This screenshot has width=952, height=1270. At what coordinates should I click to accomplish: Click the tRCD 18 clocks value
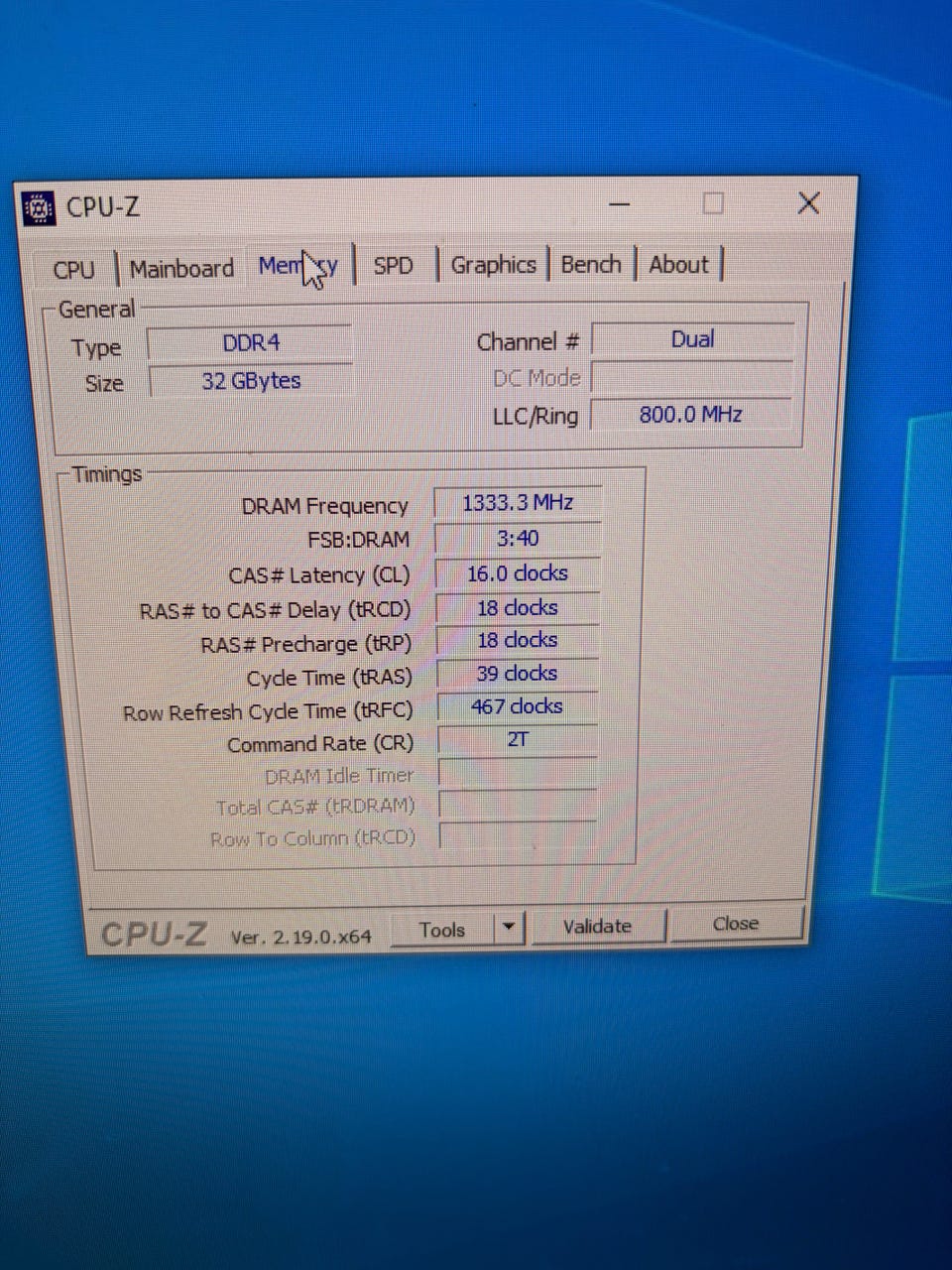click(518, 608)
